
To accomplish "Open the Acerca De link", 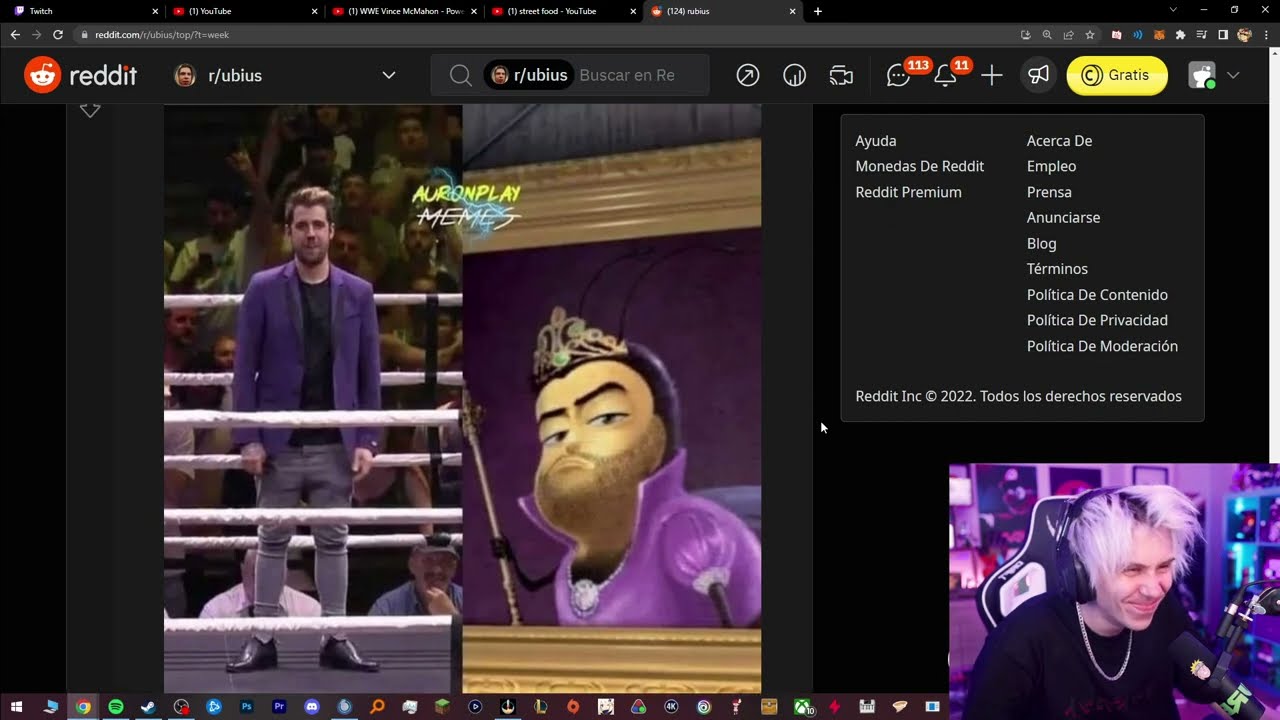I will click(1059, 141).
